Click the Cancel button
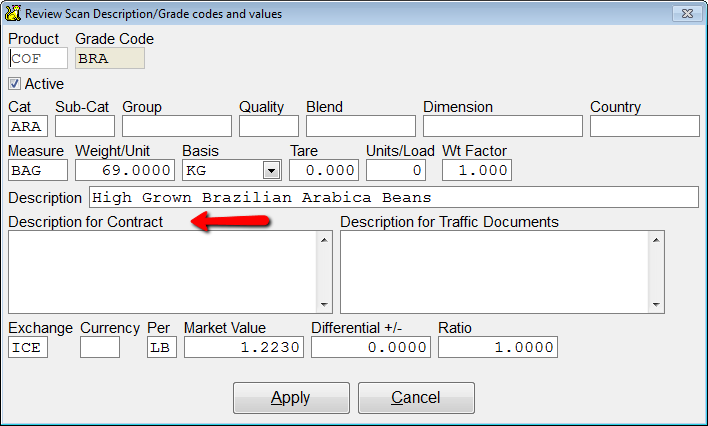This screenshot has height=426, width=708. pyautogui.click(x=416, y=398)
